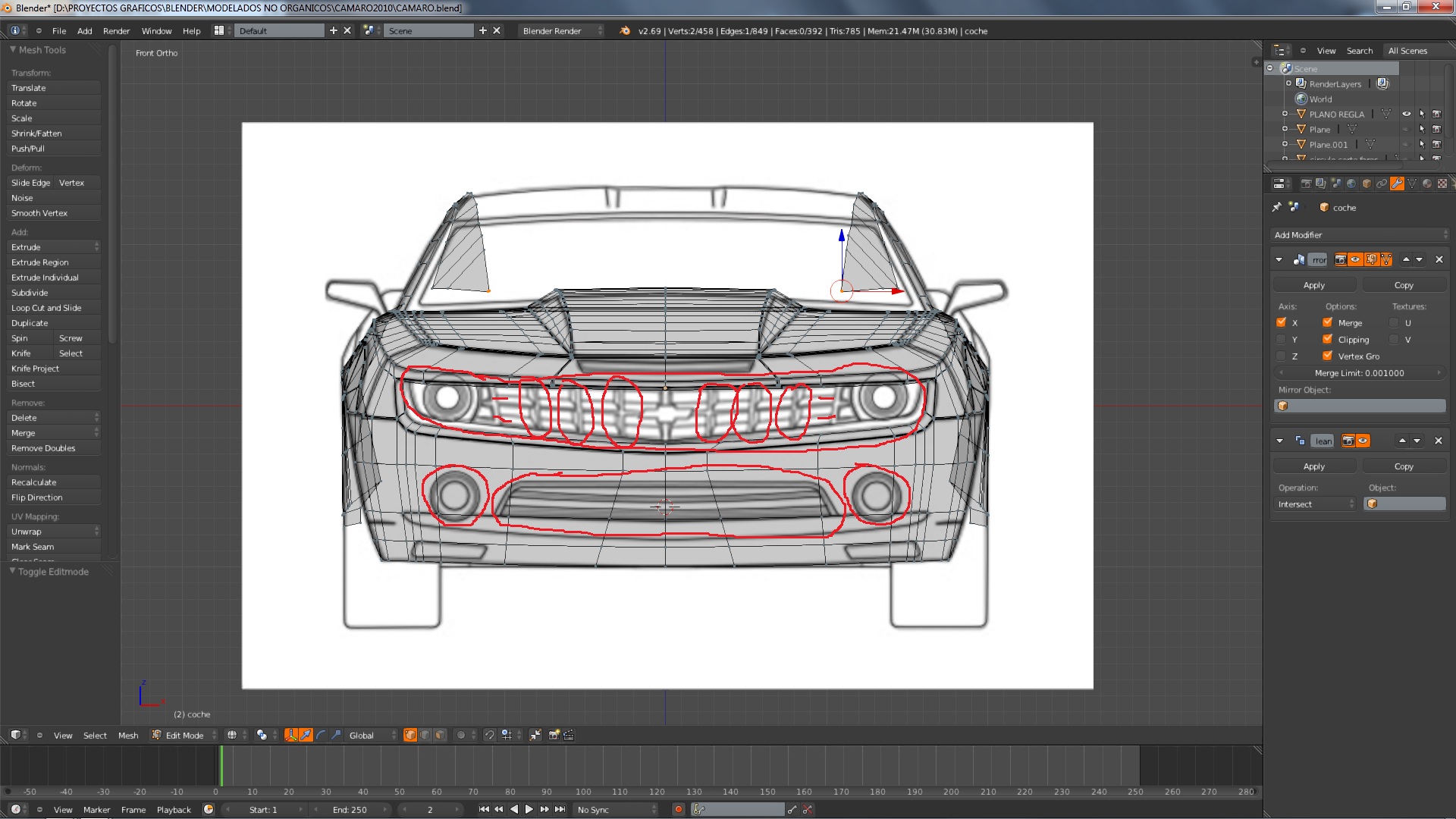
Task: Open the Render properties camera tab
Action: 1306,184
